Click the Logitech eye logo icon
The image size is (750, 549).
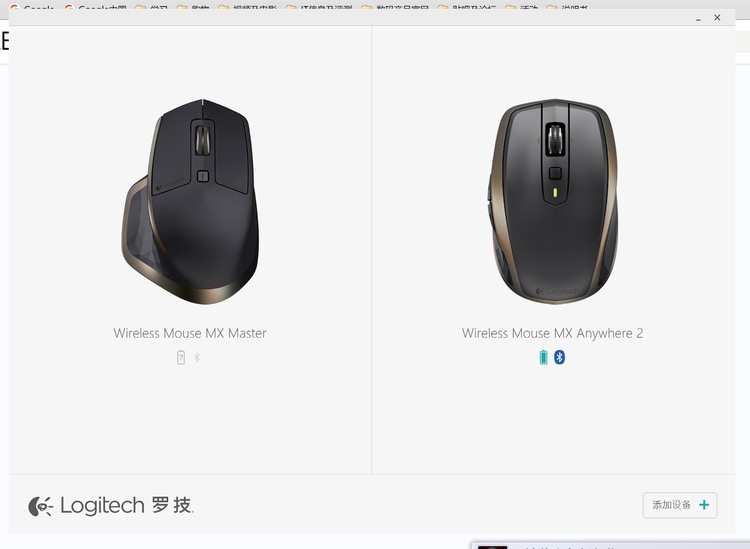click(40, 506)
